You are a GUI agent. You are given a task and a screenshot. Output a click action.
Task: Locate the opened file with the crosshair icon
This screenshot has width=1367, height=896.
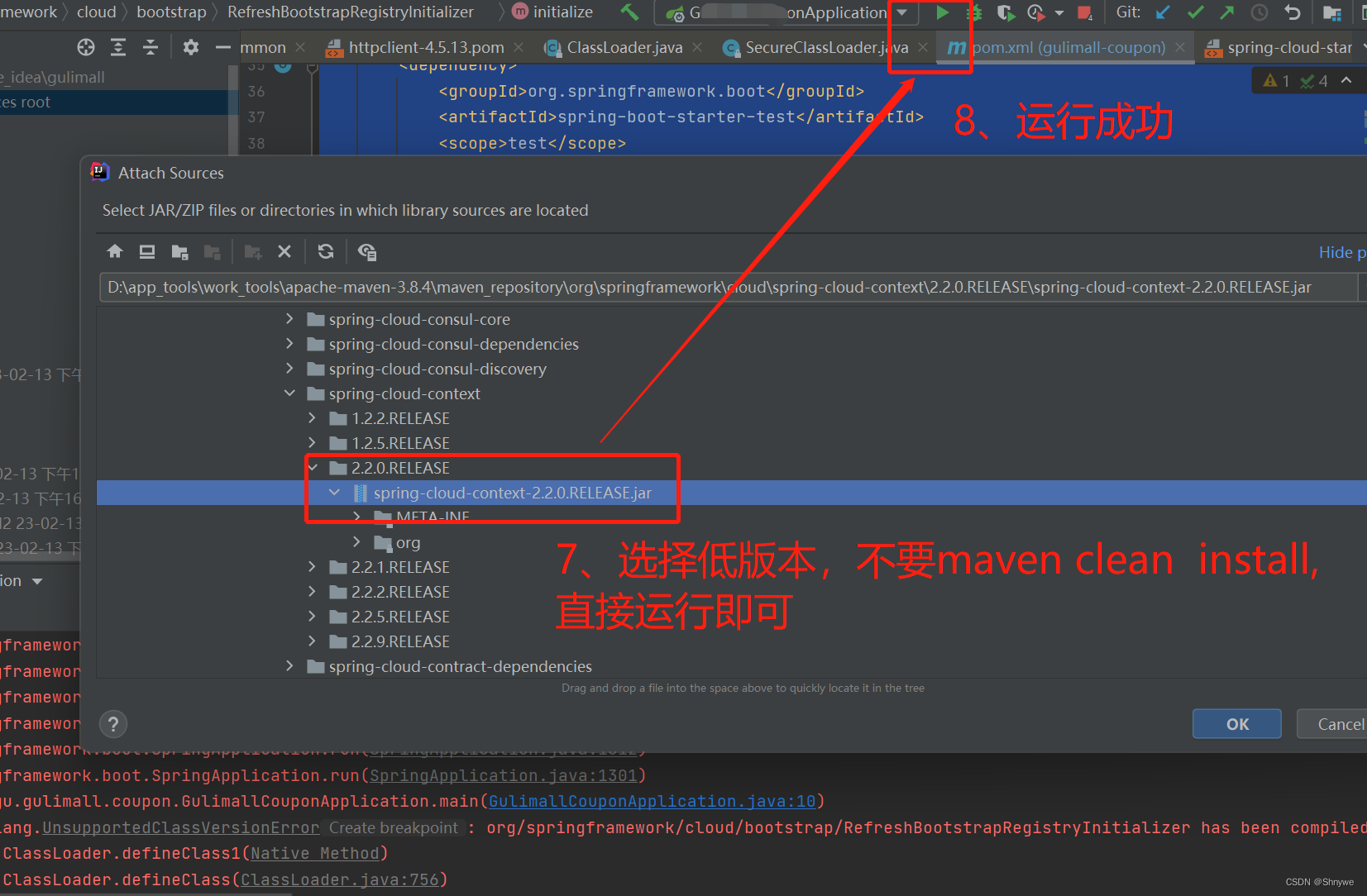click(86, 47)
